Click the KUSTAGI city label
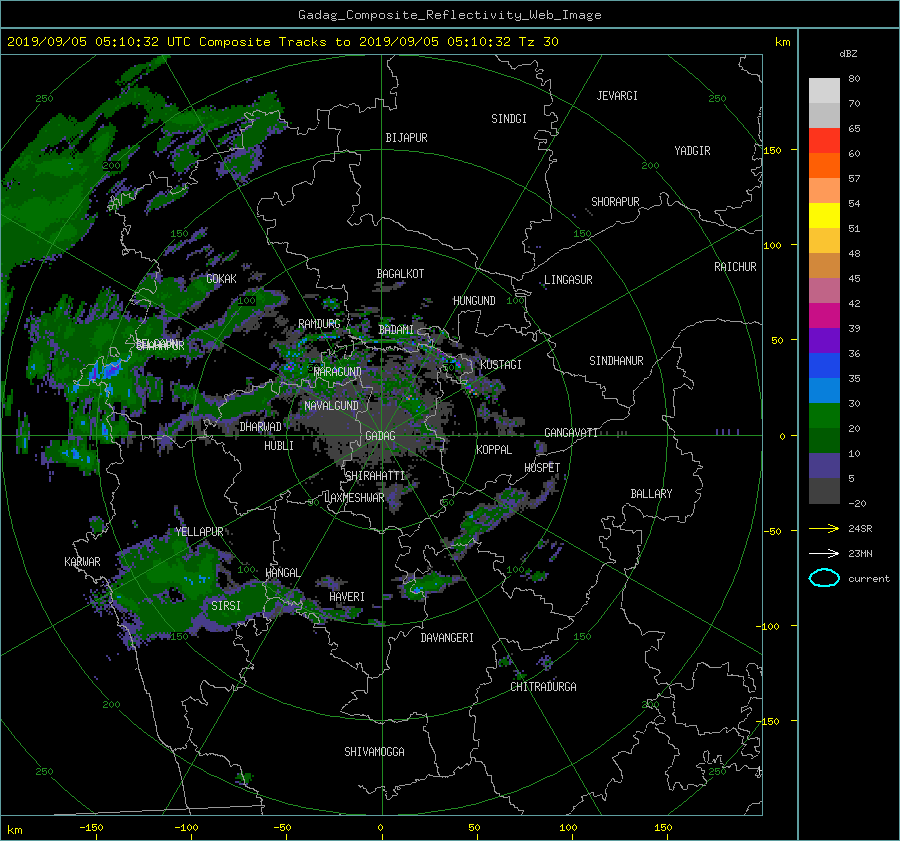Viewport: 900px width, 841px height. click(x=501, y=365)
